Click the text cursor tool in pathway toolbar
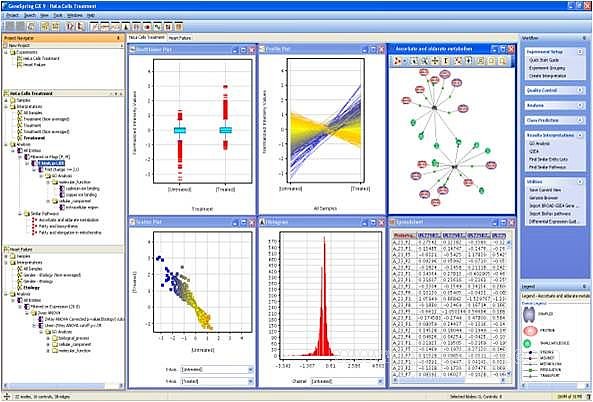593x402 pixels. point(446,61)
